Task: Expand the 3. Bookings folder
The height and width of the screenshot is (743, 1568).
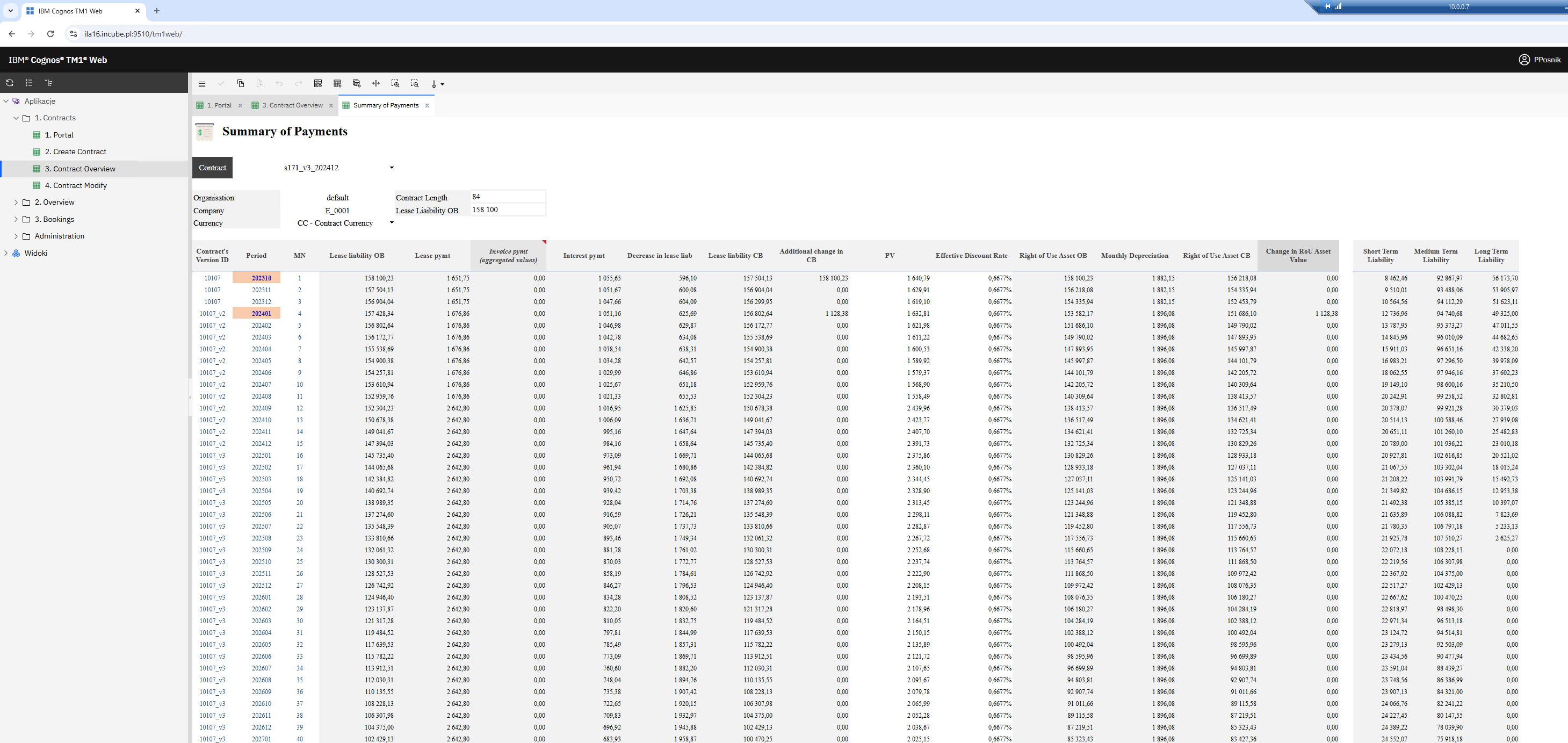Action: [x=16, y=219]
